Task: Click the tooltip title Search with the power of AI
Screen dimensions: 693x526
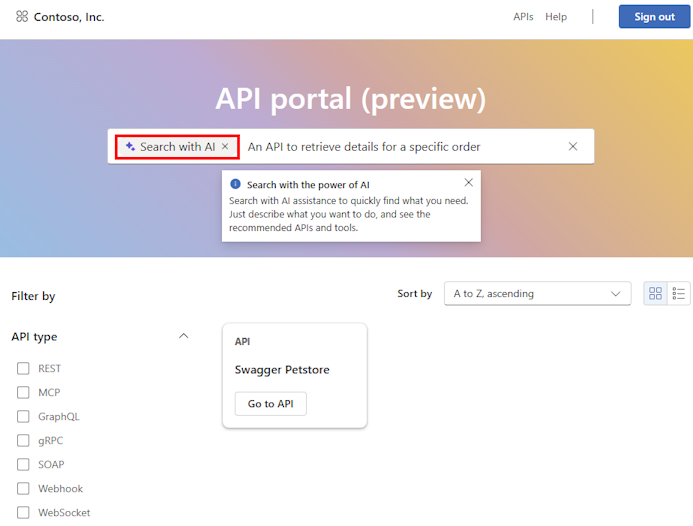Action: [x=308, y=185]
